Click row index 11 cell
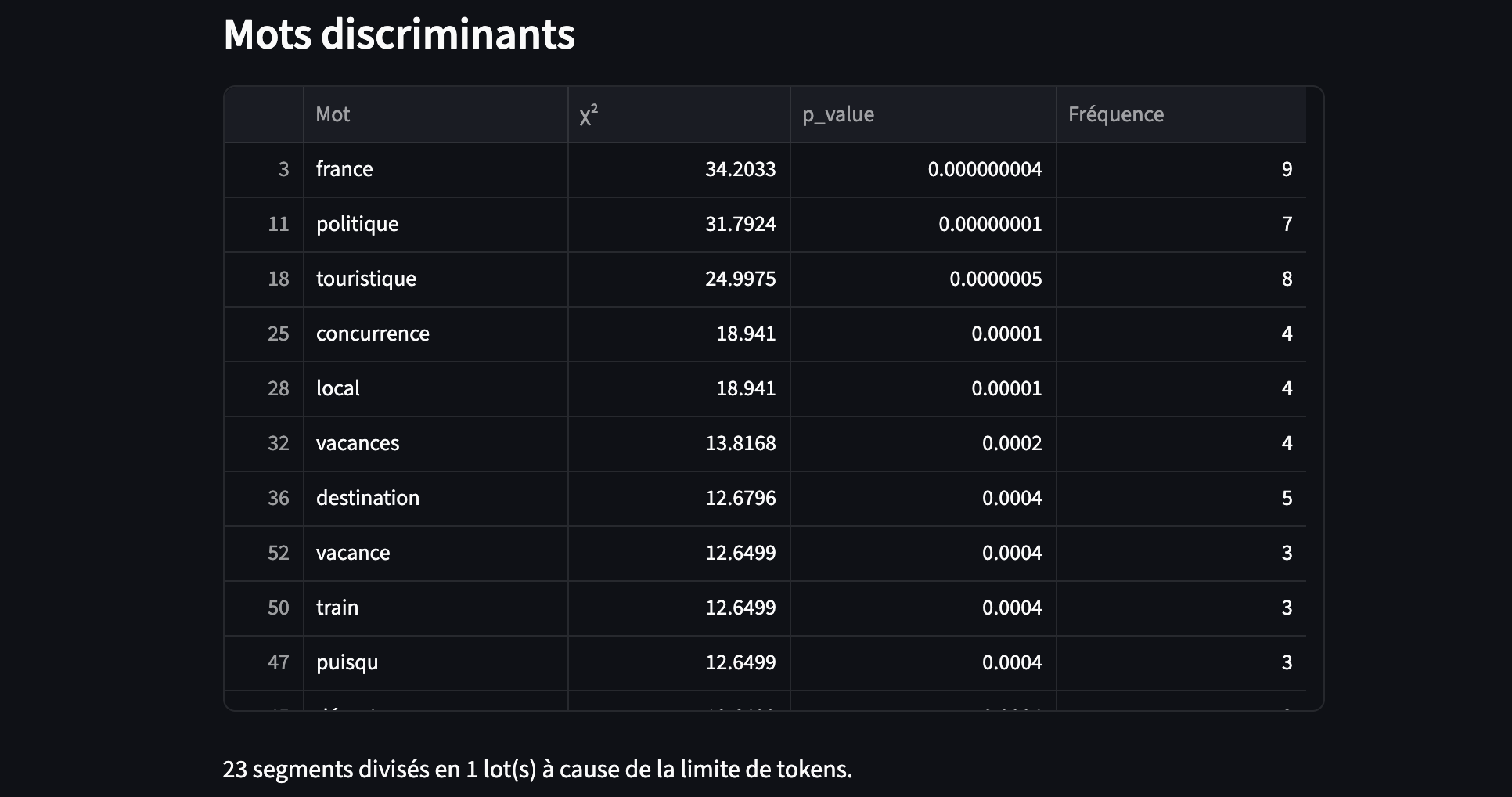 point(264,224)
